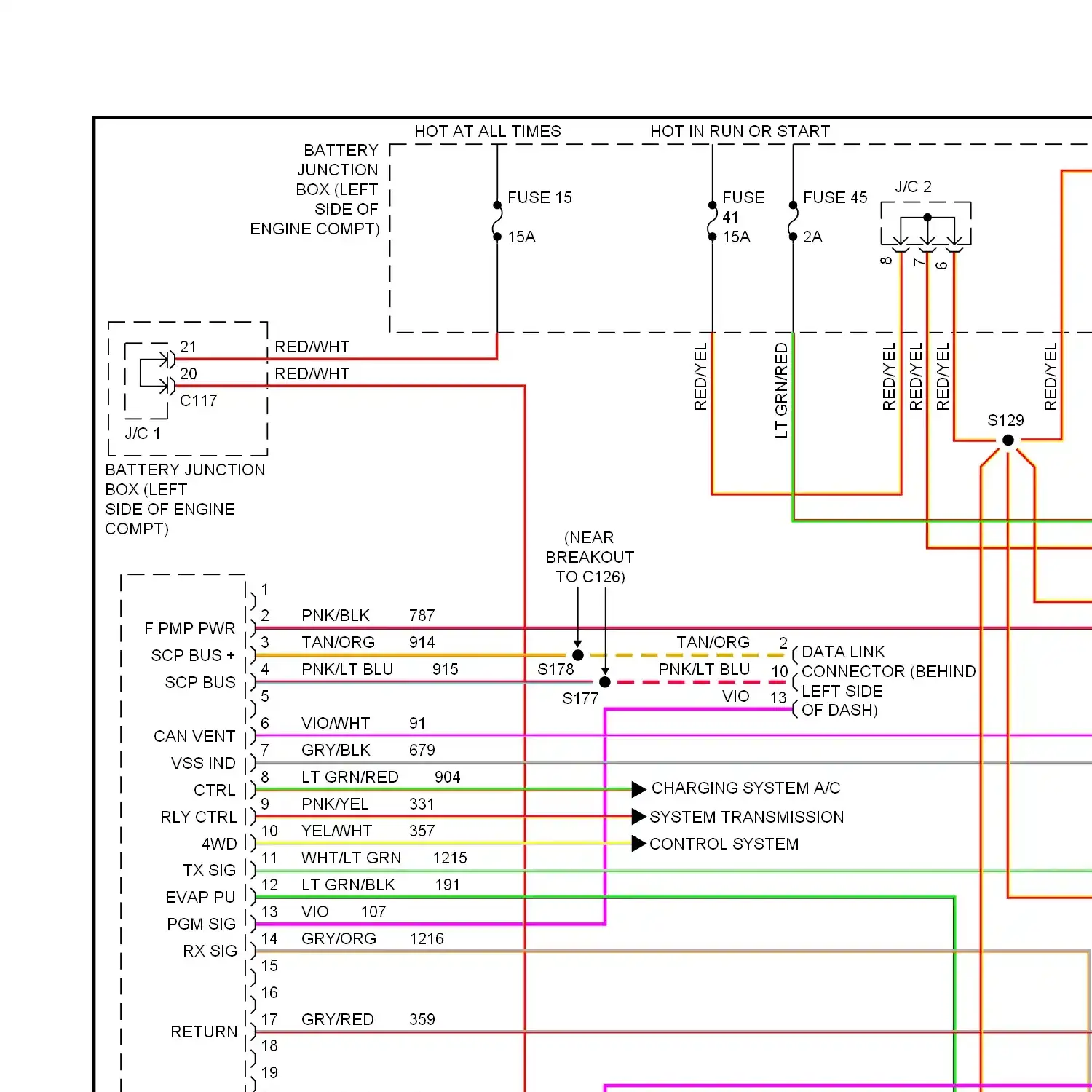Select the "FUSE 45" label
The image size is (1092, 1092).
point(835,197)
